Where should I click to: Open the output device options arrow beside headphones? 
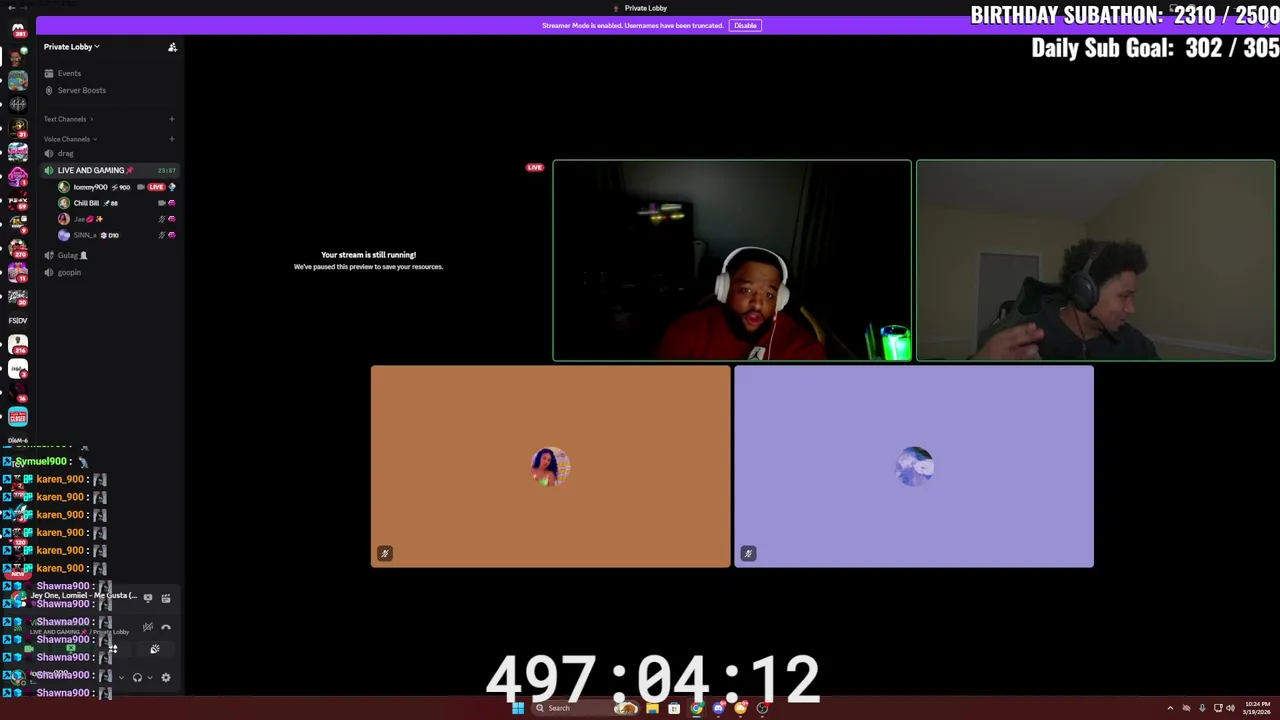click(150, 677)
